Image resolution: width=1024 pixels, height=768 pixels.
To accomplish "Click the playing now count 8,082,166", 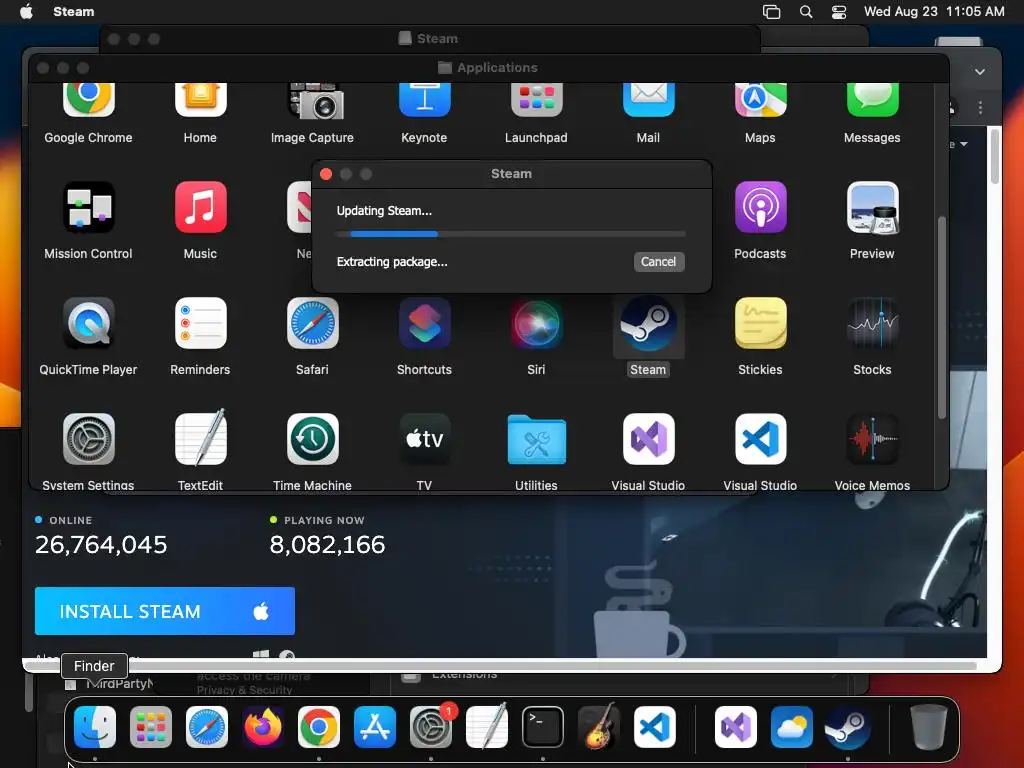I will 327,545.
